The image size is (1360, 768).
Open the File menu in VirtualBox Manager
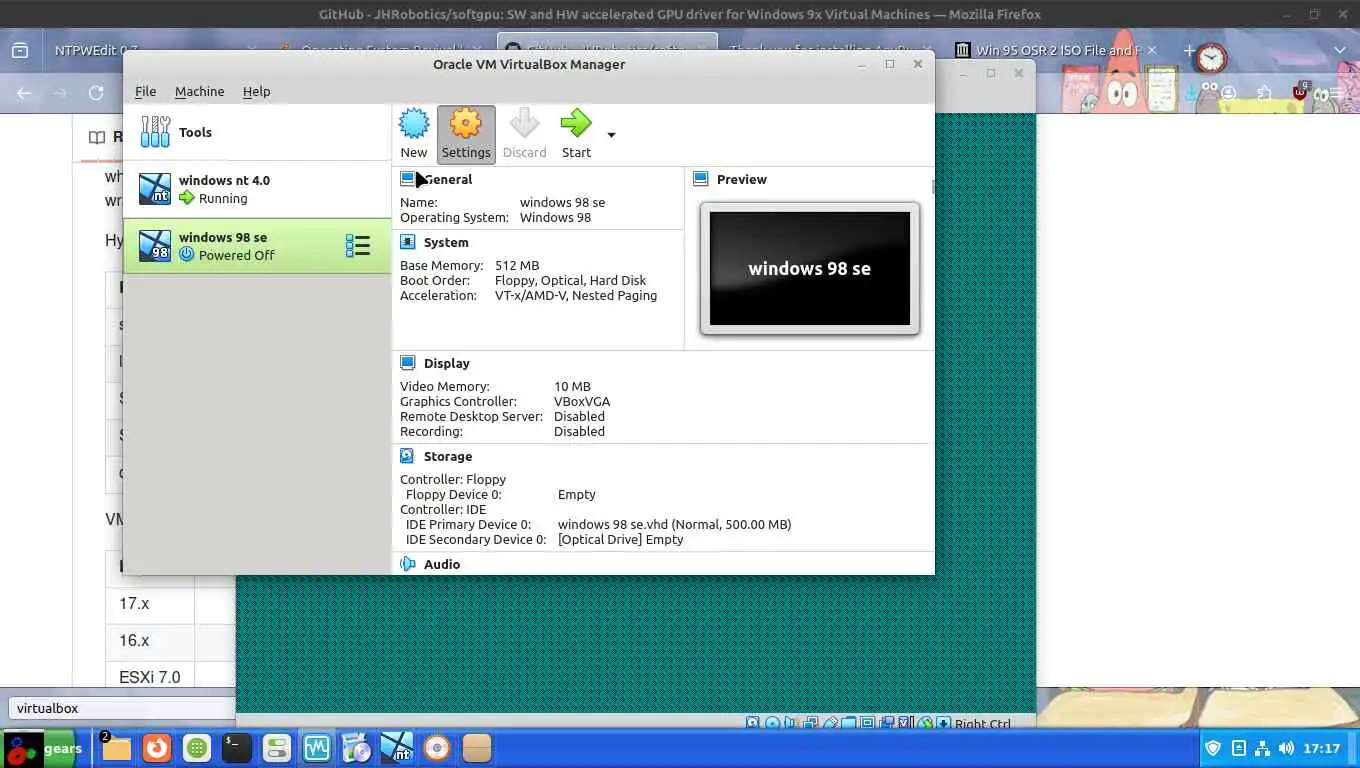pyautogui.click(x=146, y=91)
